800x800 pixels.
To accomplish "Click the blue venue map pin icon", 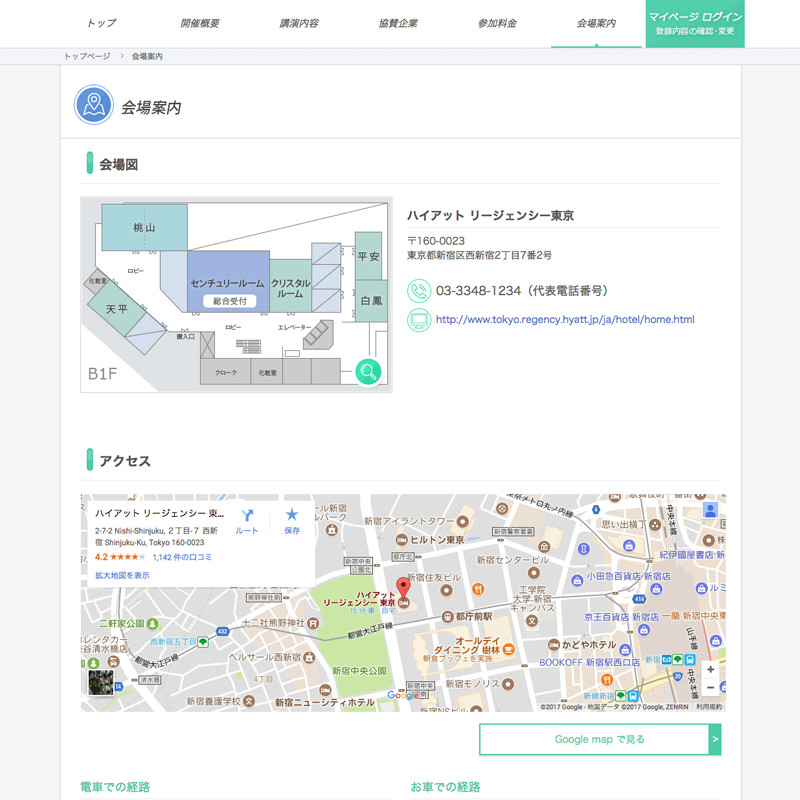I will click(93, 105).
